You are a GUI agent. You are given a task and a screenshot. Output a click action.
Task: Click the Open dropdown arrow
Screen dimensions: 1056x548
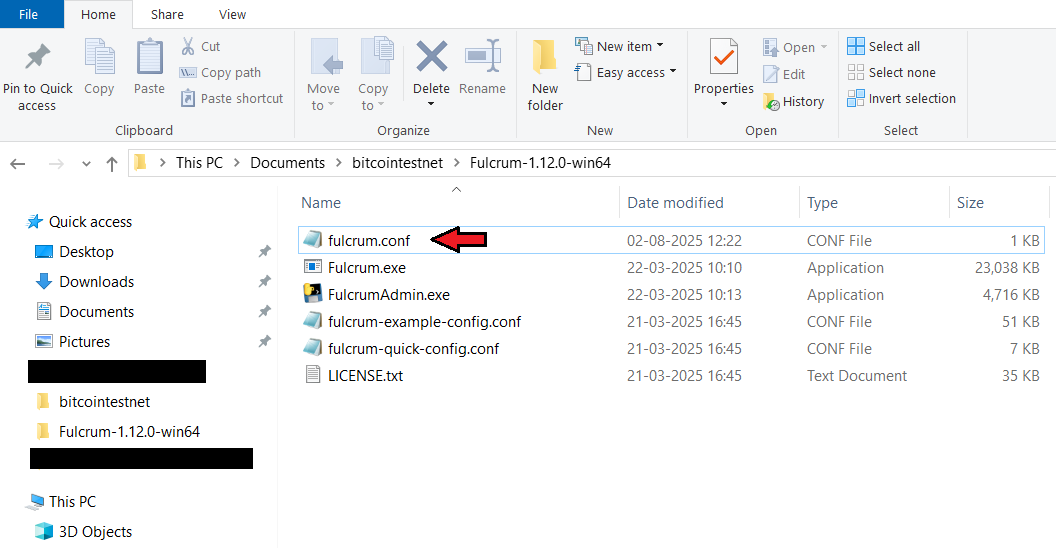coord(824,47)
